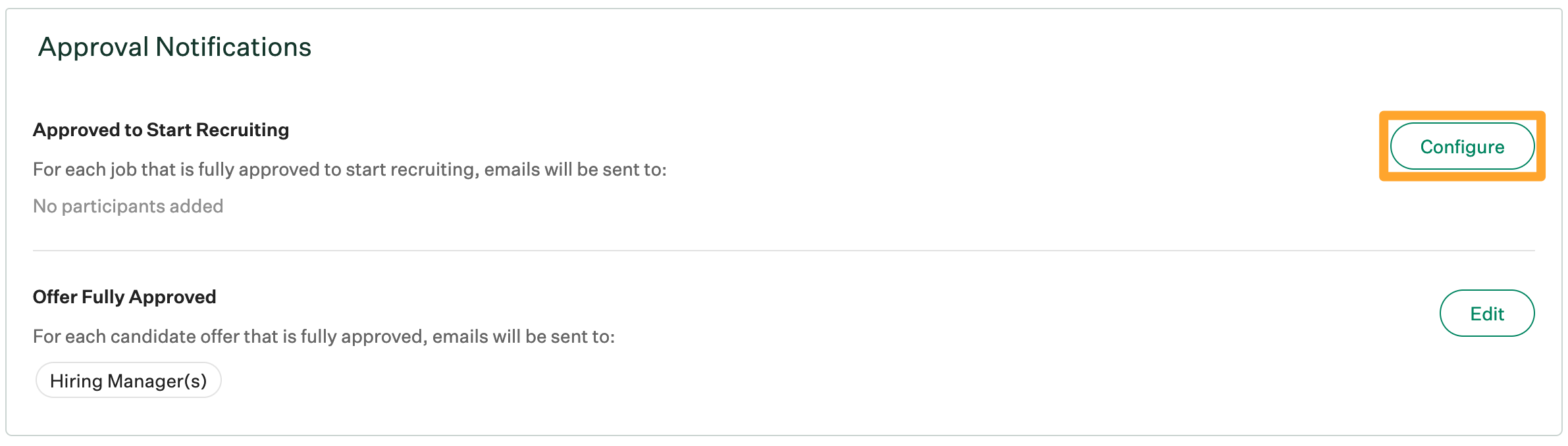
Task: Click the Hiring Manager(s) pill to modify recipients
Action: 128,380
